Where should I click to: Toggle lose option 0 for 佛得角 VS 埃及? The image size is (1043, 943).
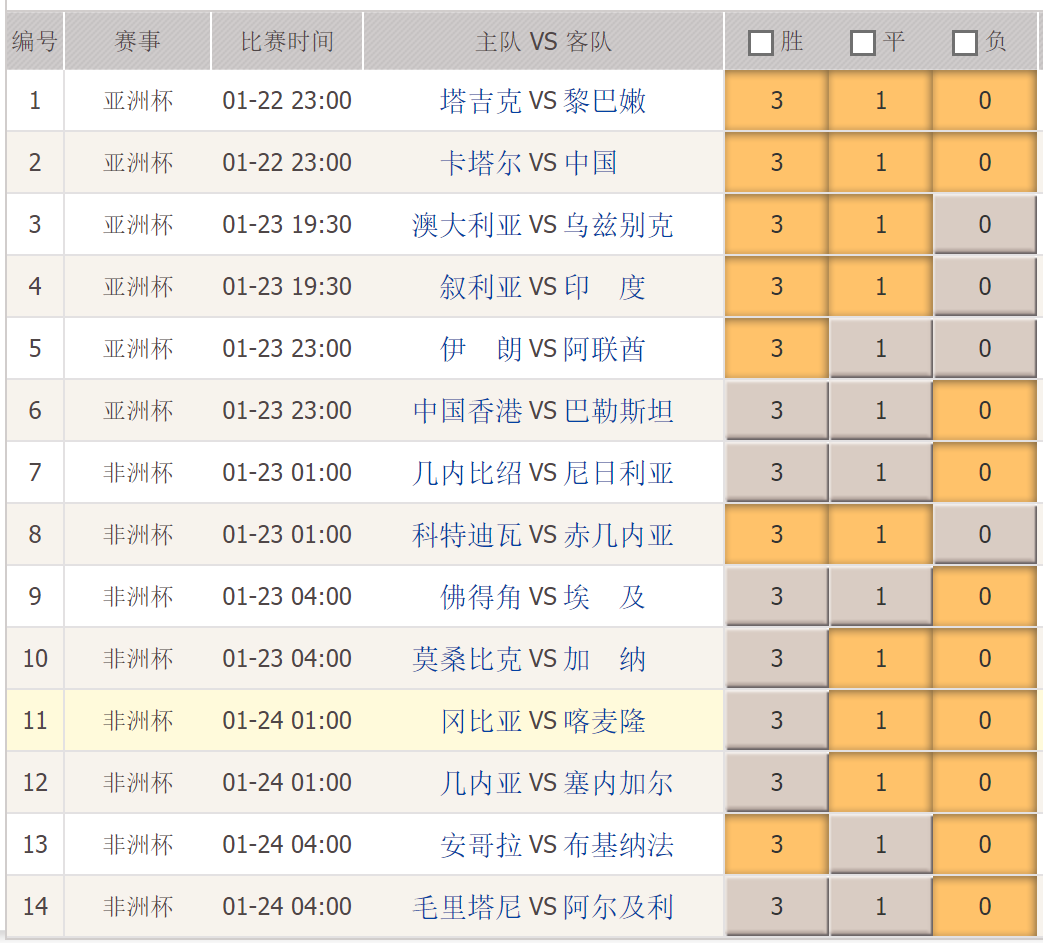(x=984, y=597)
